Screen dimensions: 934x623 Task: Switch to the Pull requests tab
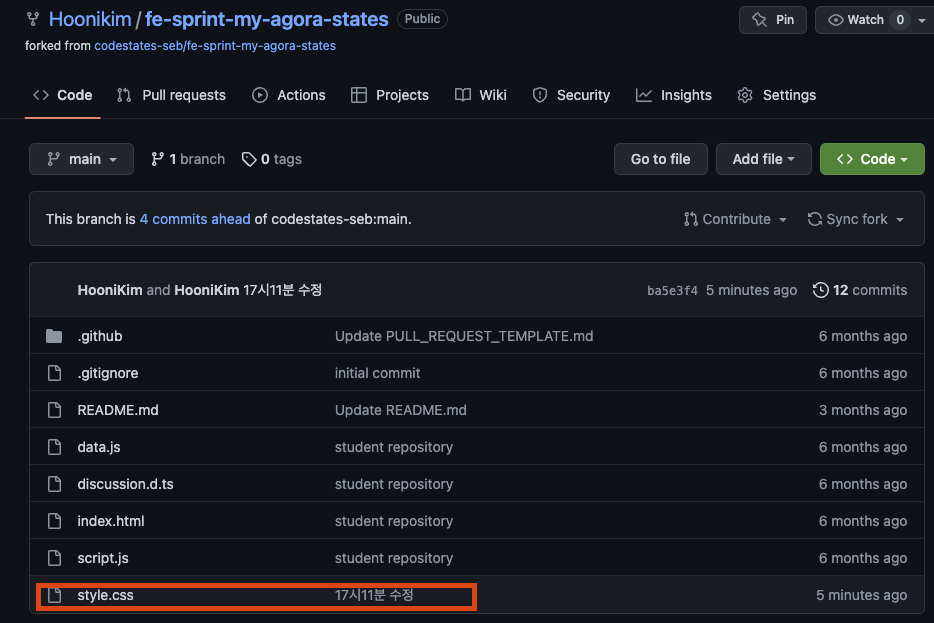[x=172, y=95]
